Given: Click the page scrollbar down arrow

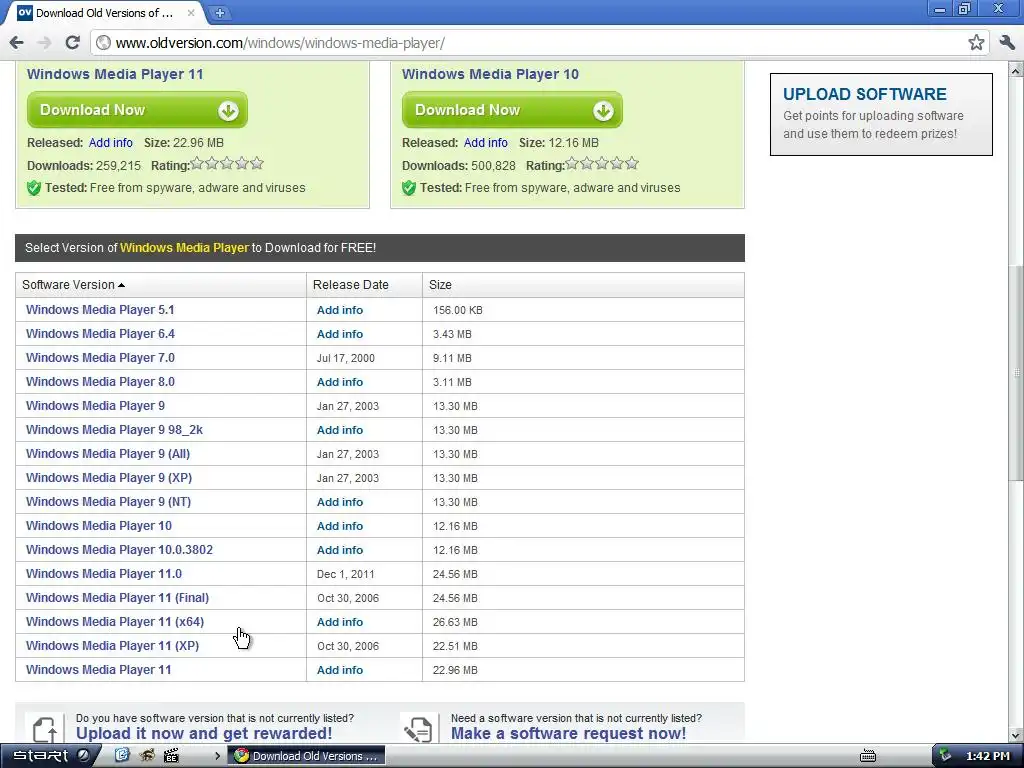Looking at the screenshot, I should [x=1016, y=734].
